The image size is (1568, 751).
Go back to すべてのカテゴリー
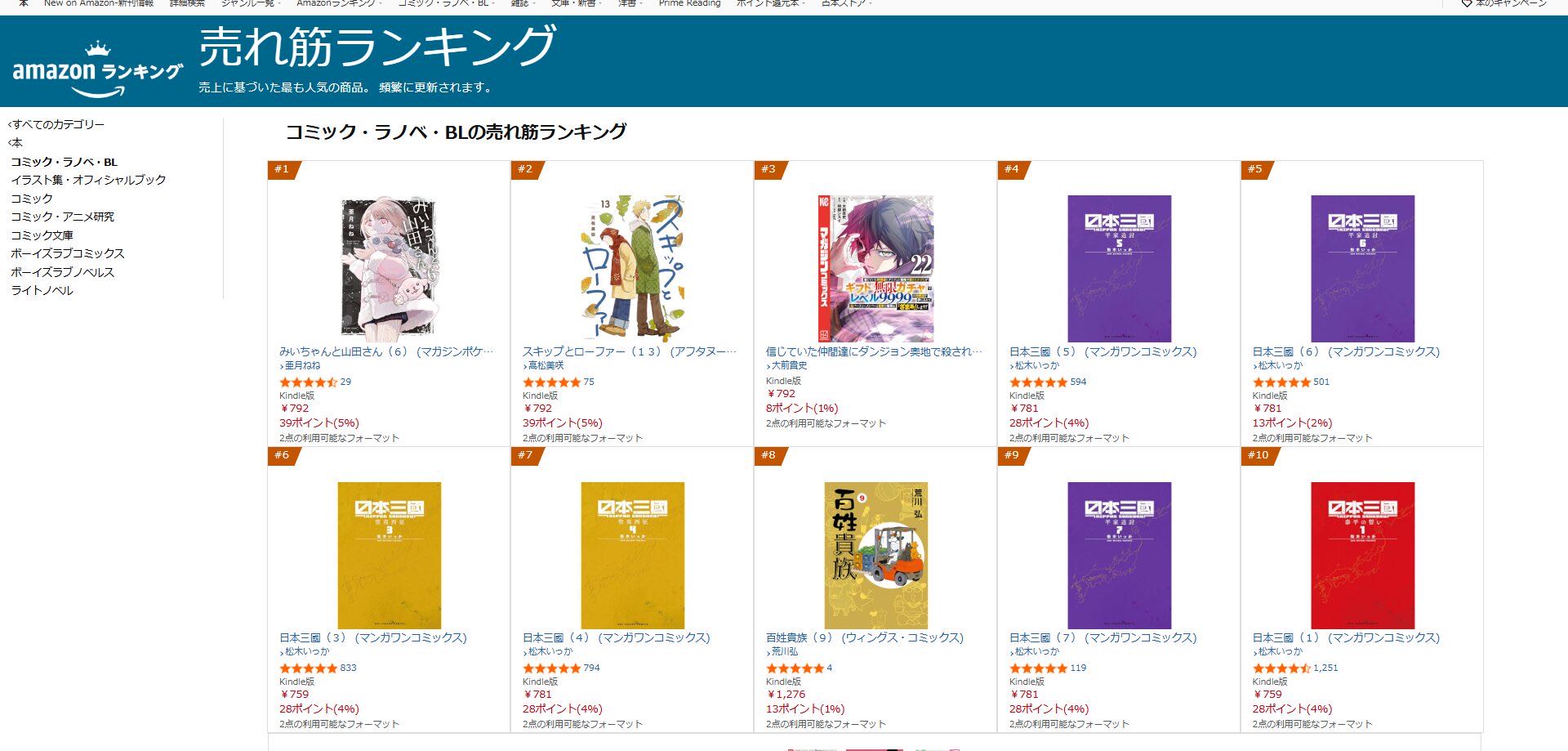coord(56,124)
